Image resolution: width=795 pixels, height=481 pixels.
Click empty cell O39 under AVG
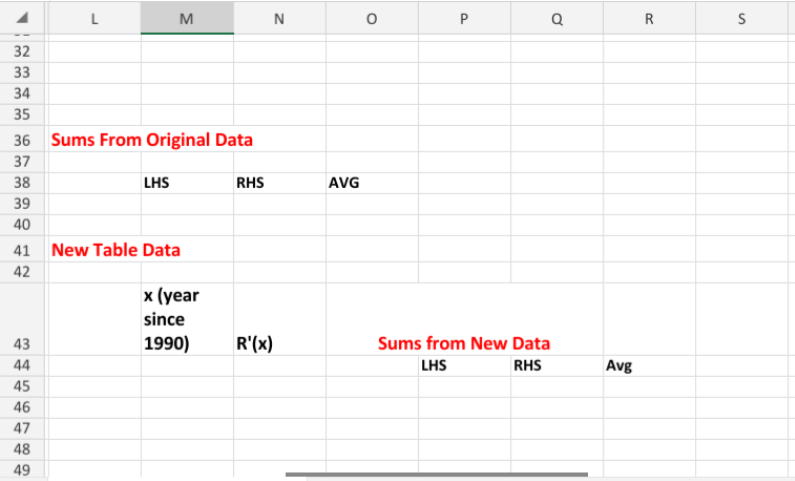point(372,204)
